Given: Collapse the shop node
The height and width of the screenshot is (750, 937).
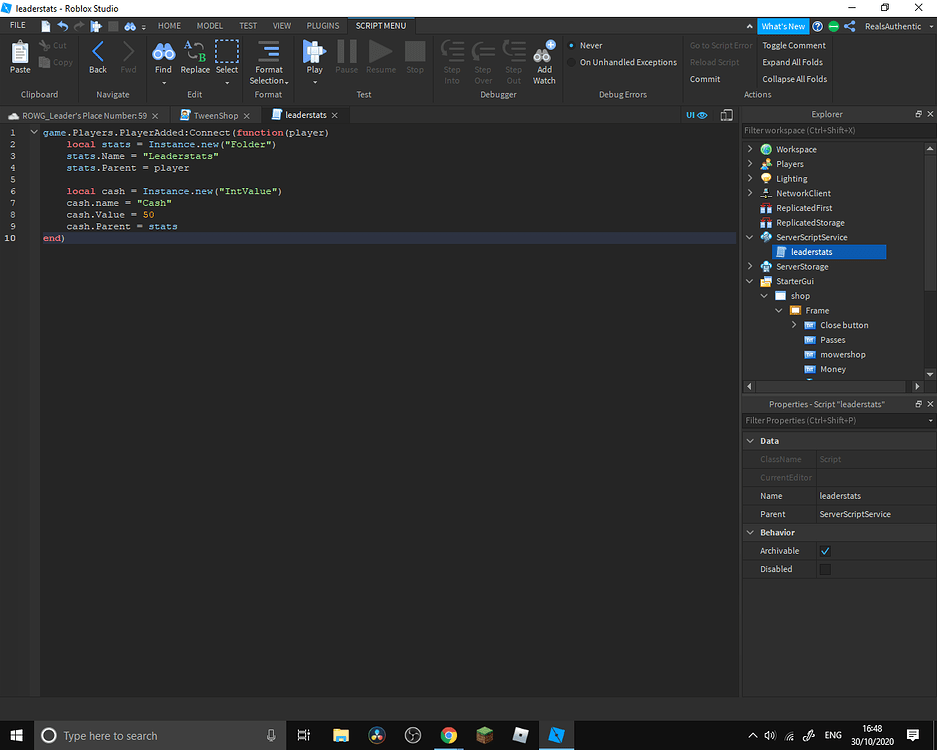Looking at the screenshot, I should coord(764,296).
